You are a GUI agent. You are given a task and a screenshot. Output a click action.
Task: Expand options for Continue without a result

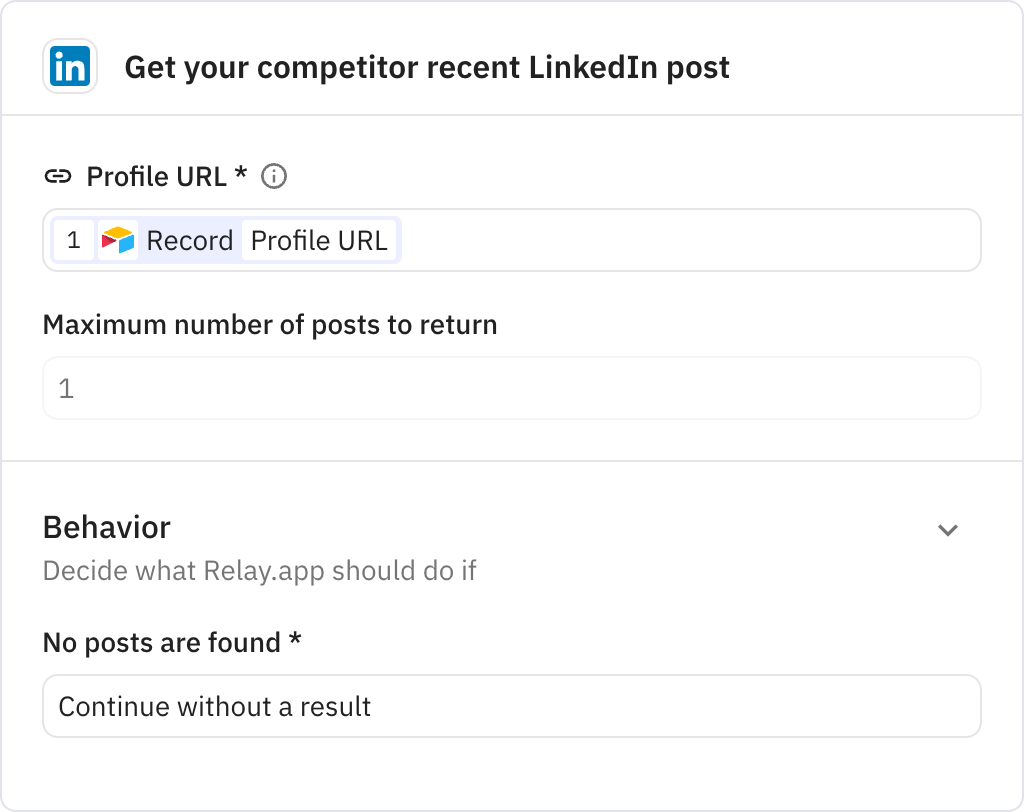pyautogui.click(x=512, y=706)
